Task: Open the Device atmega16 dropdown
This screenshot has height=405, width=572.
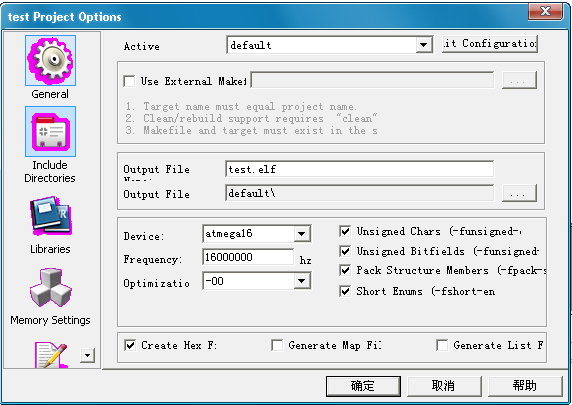Action: pos(302,234)
